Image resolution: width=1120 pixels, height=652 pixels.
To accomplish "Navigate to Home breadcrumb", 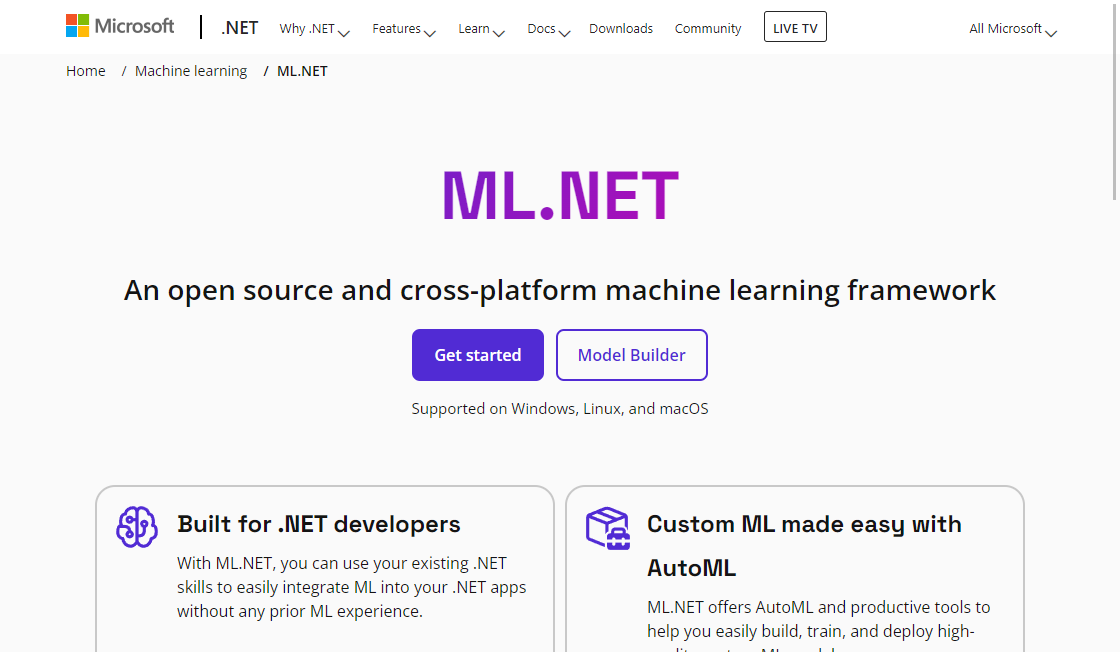I will (x=86, y=71).
